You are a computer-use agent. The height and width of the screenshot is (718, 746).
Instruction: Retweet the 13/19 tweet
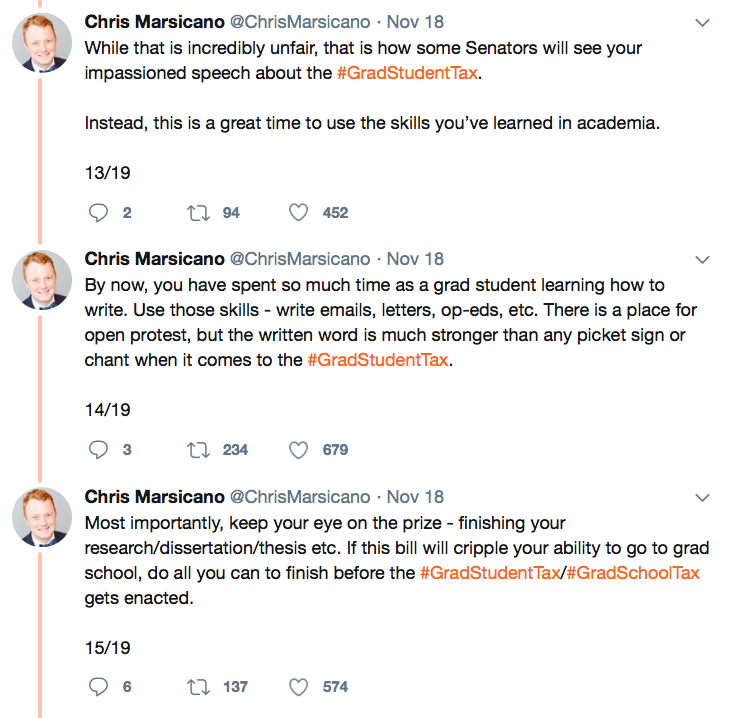click(199, 212)
